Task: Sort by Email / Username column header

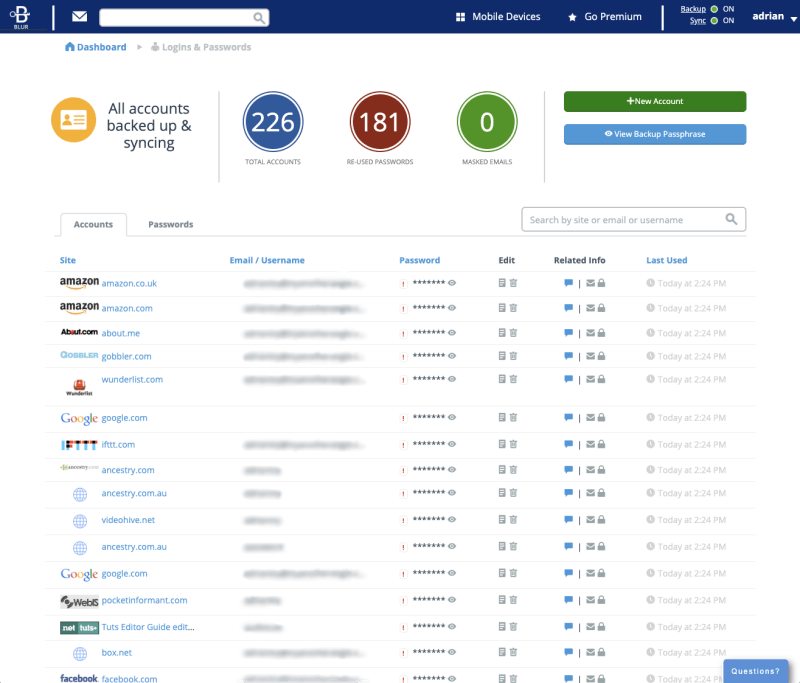Action: 267,260
